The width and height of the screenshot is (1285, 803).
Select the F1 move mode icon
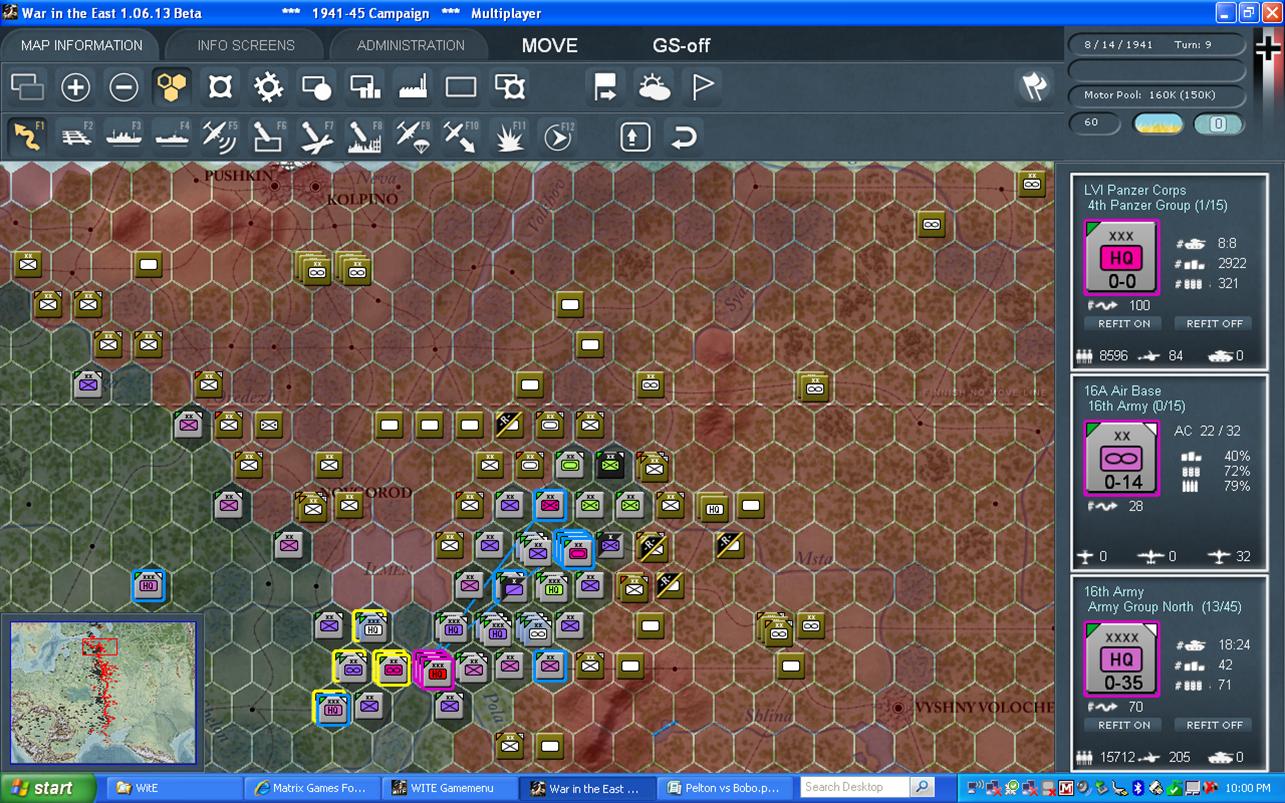[x=28, y=136]
